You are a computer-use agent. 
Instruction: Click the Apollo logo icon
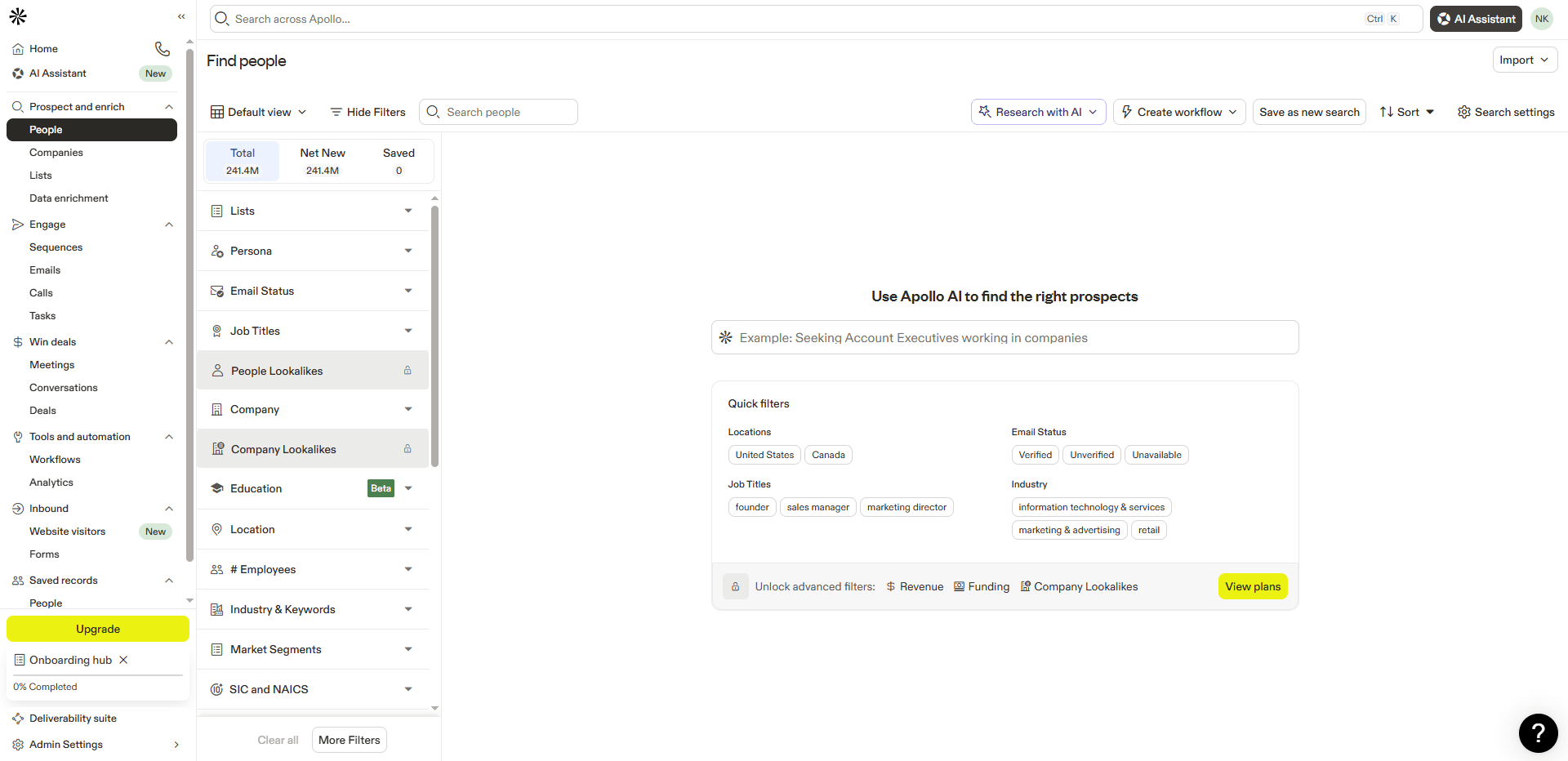click(18, 16)
